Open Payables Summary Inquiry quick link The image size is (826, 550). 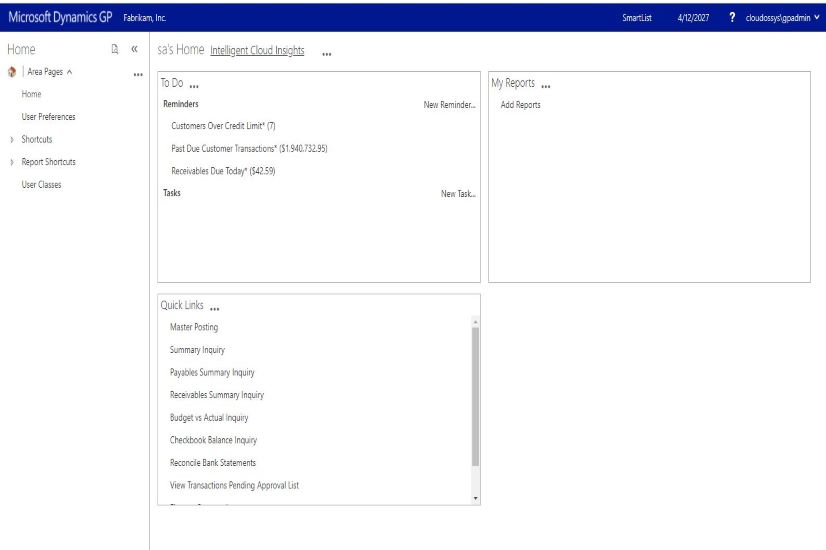212,372
